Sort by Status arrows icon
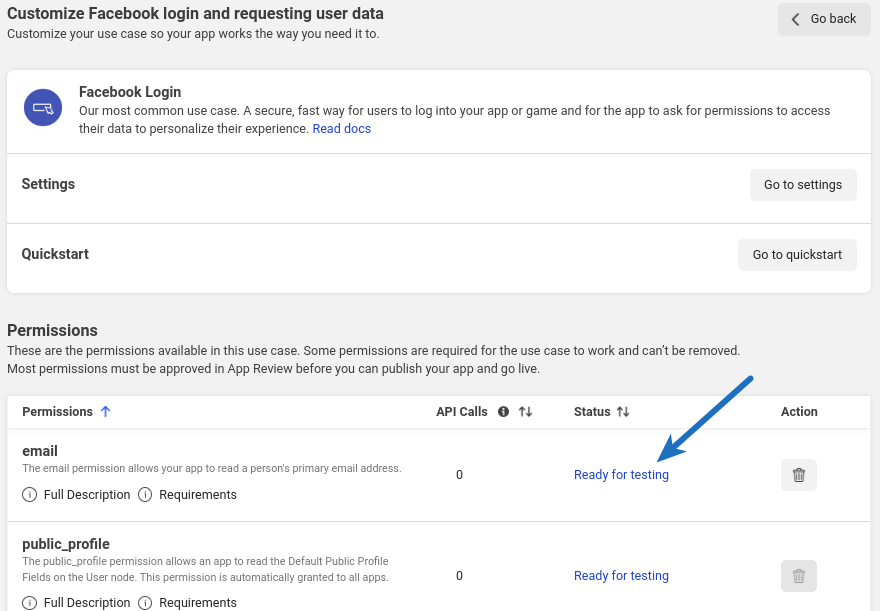 click(x=623, y=411)
